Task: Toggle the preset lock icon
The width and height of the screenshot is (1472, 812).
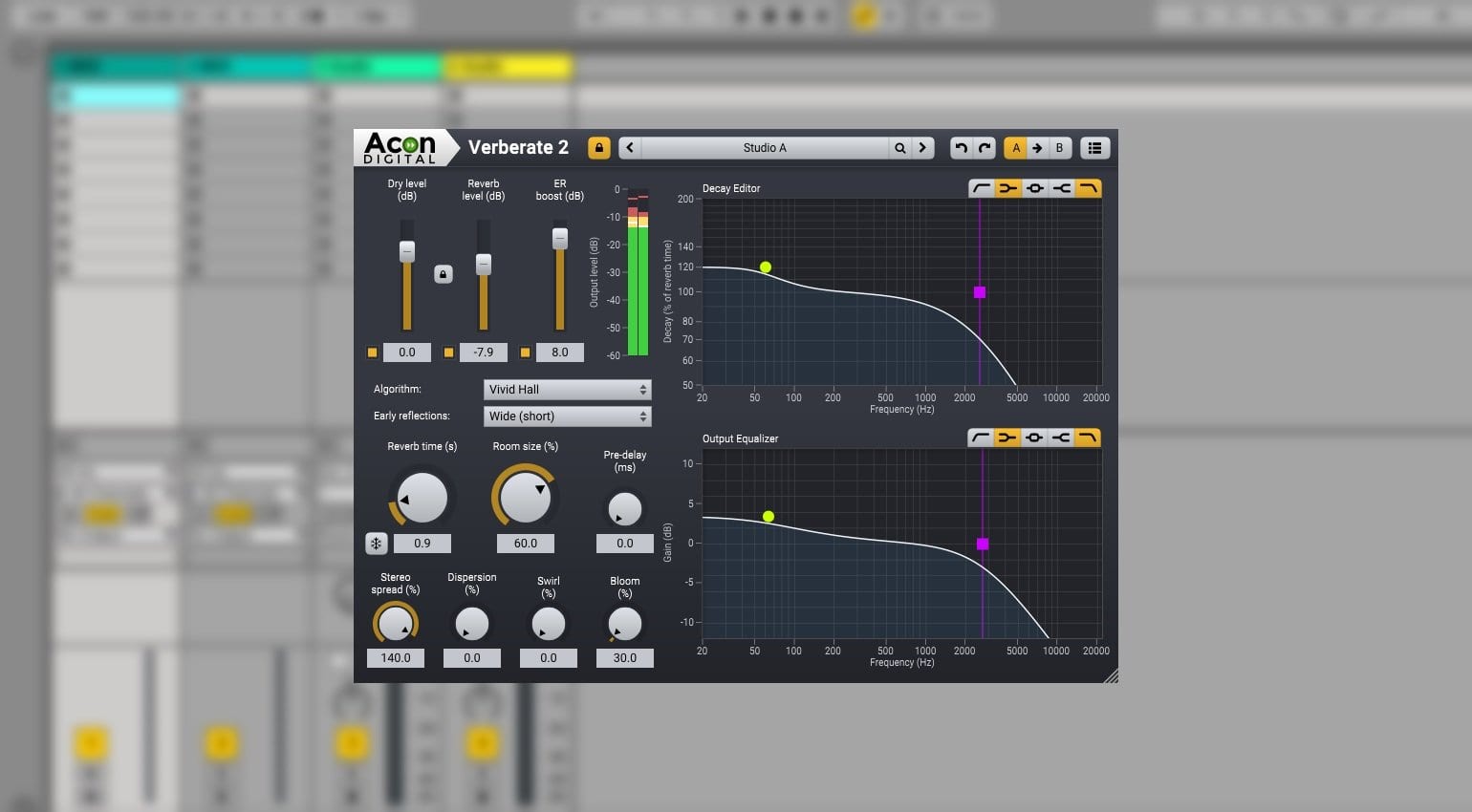Action: [599, 148]
